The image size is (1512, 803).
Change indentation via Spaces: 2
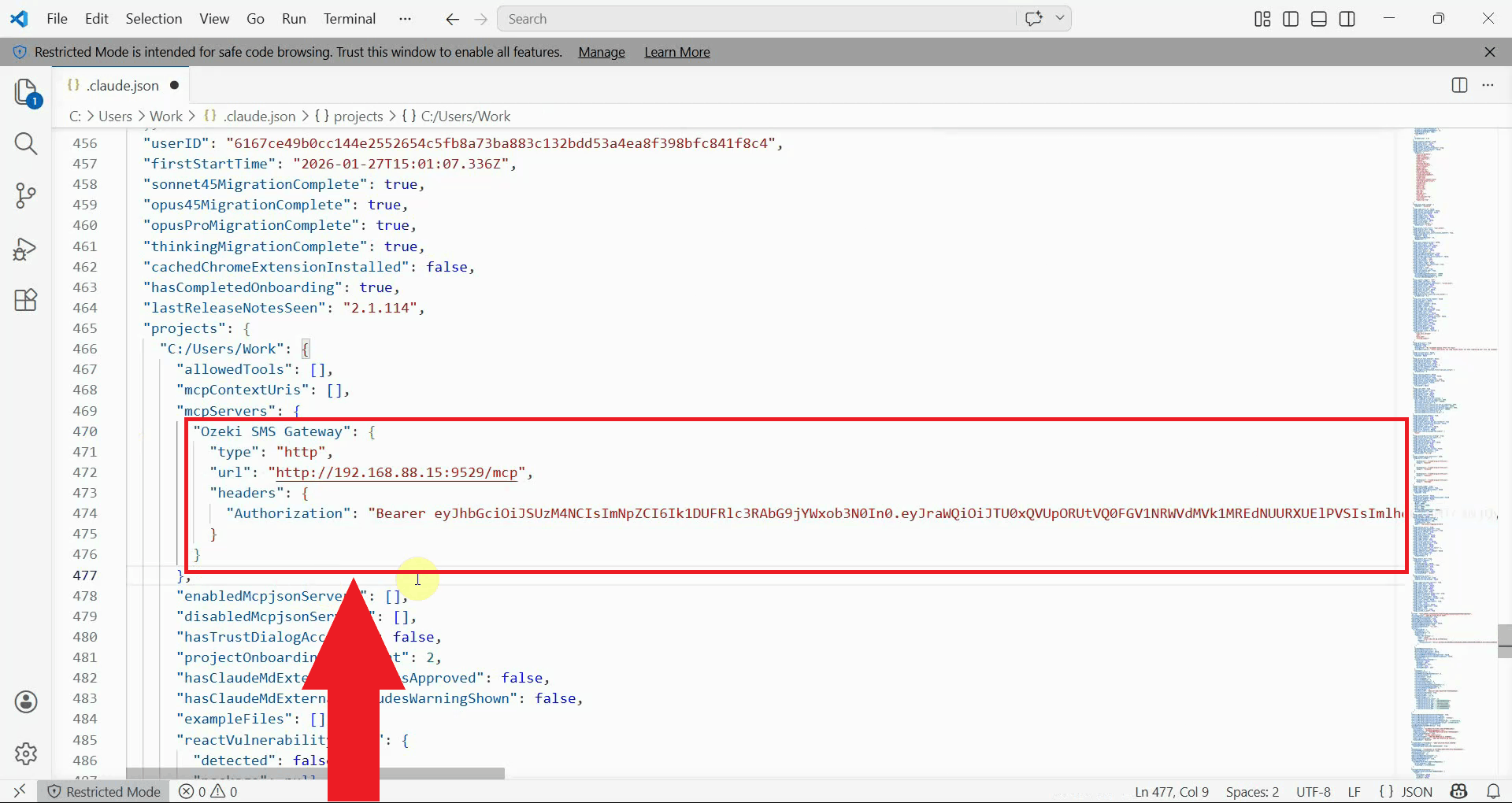pos(1252,791)
